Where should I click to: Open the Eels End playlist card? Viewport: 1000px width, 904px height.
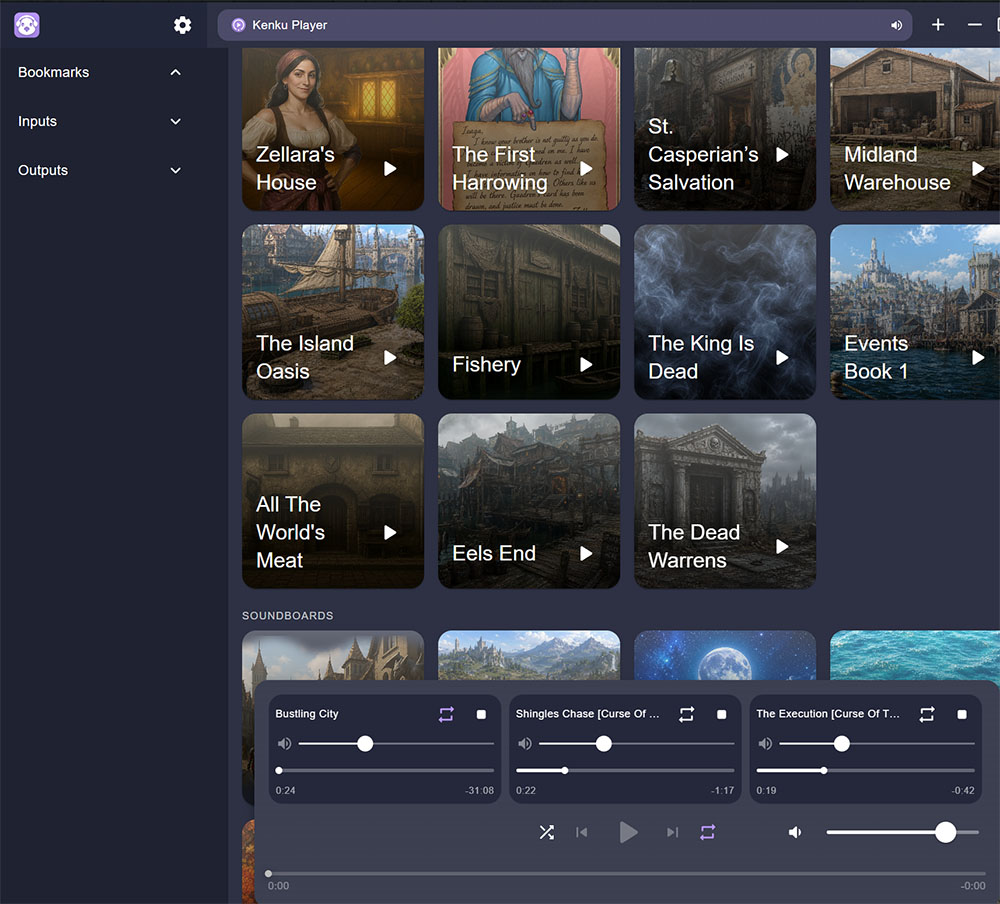click(x=529, y=501)
